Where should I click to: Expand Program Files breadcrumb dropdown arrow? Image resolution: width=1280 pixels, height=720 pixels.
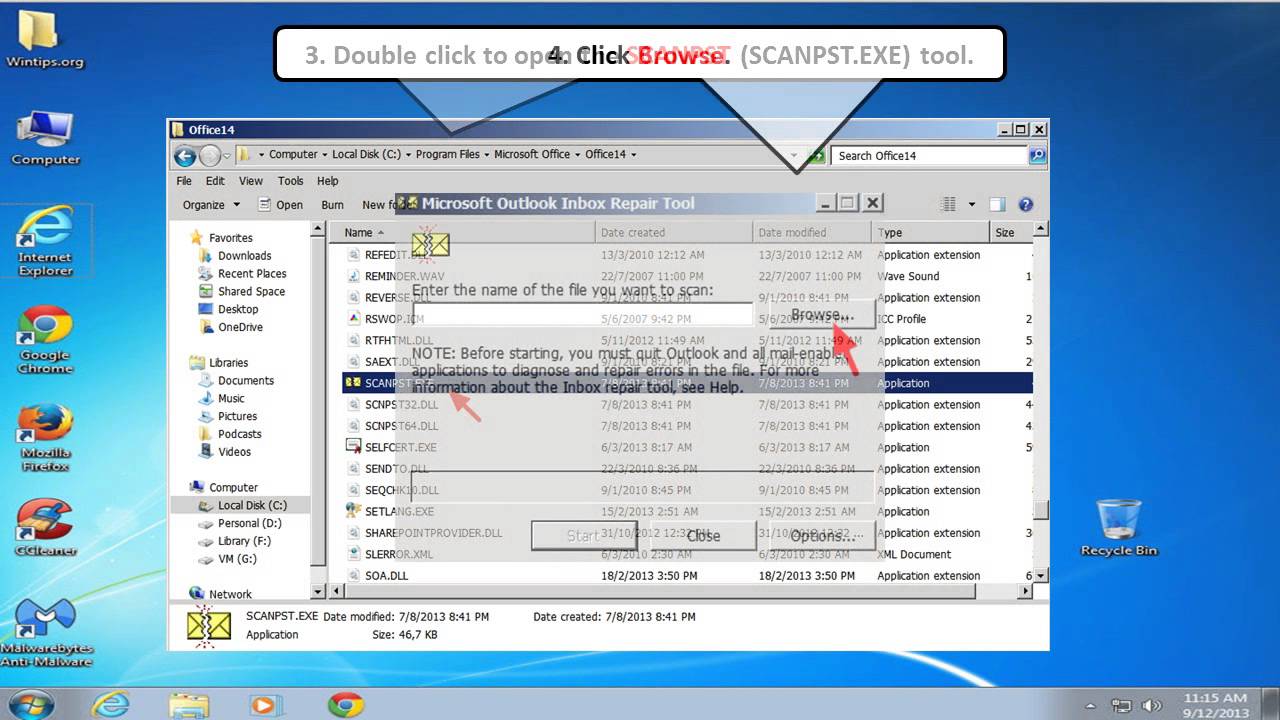[x=486, y=155]
